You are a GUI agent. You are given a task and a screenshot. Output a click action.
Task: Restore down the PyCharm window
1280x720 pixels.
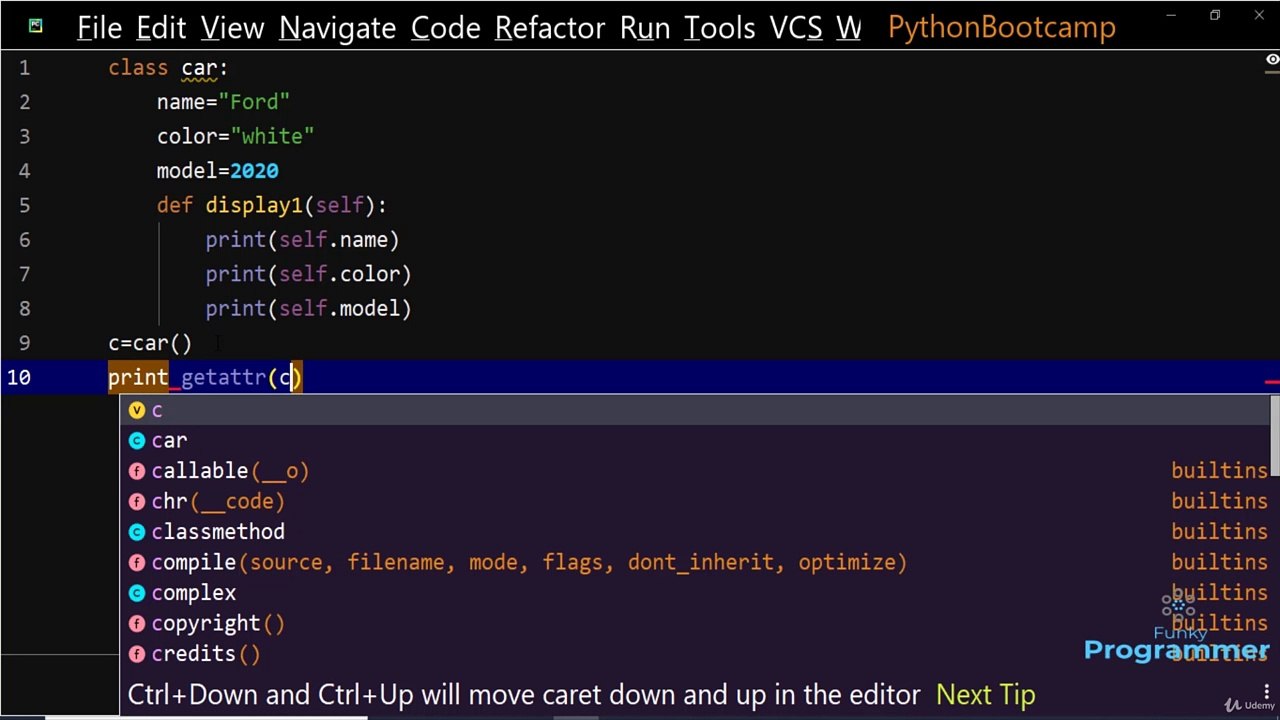pyautogui.click(x=1215, y=15)
